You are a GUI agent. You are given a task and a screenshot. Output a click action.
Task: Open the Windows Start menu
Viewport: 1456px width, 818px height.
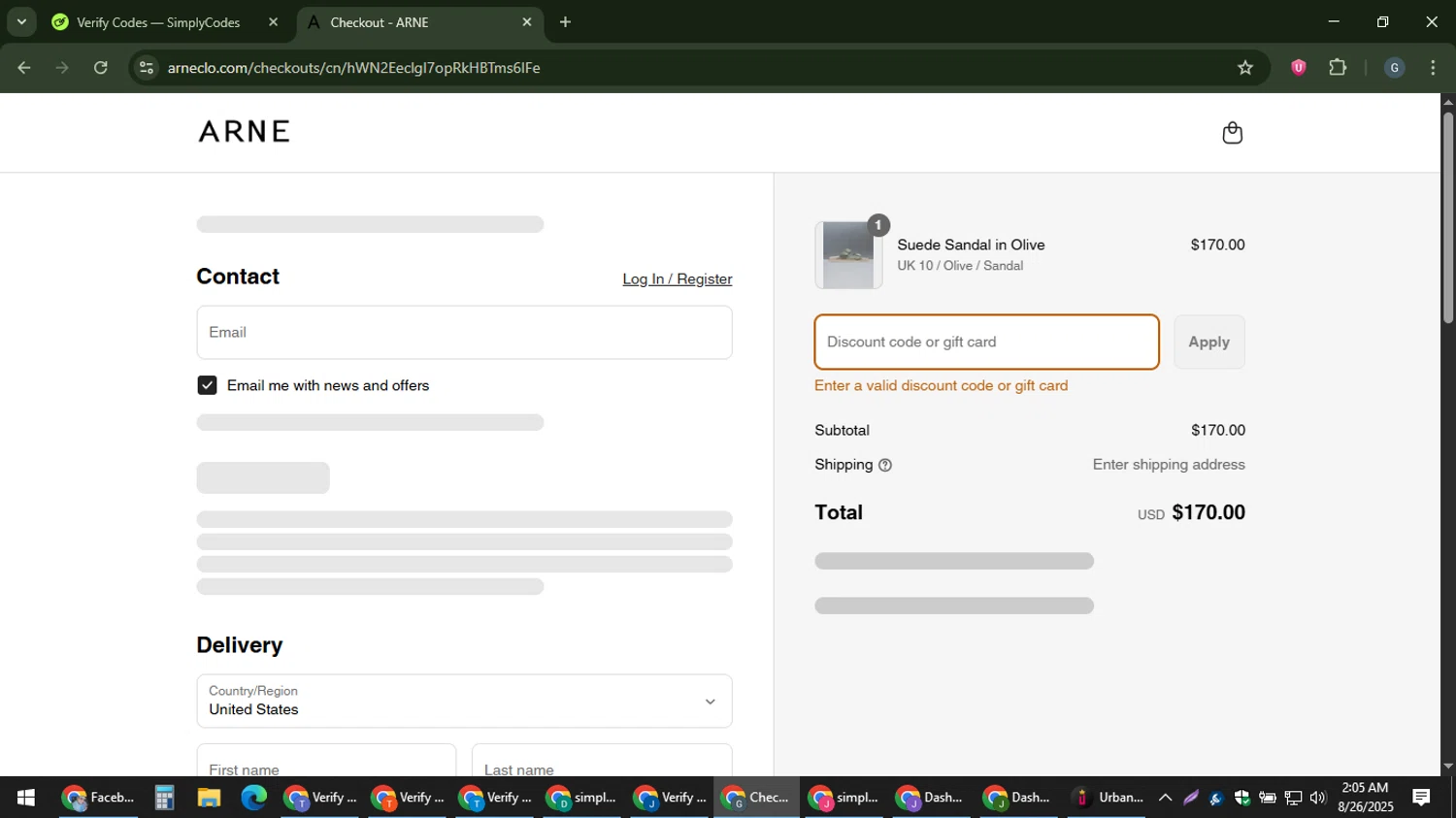26,798
